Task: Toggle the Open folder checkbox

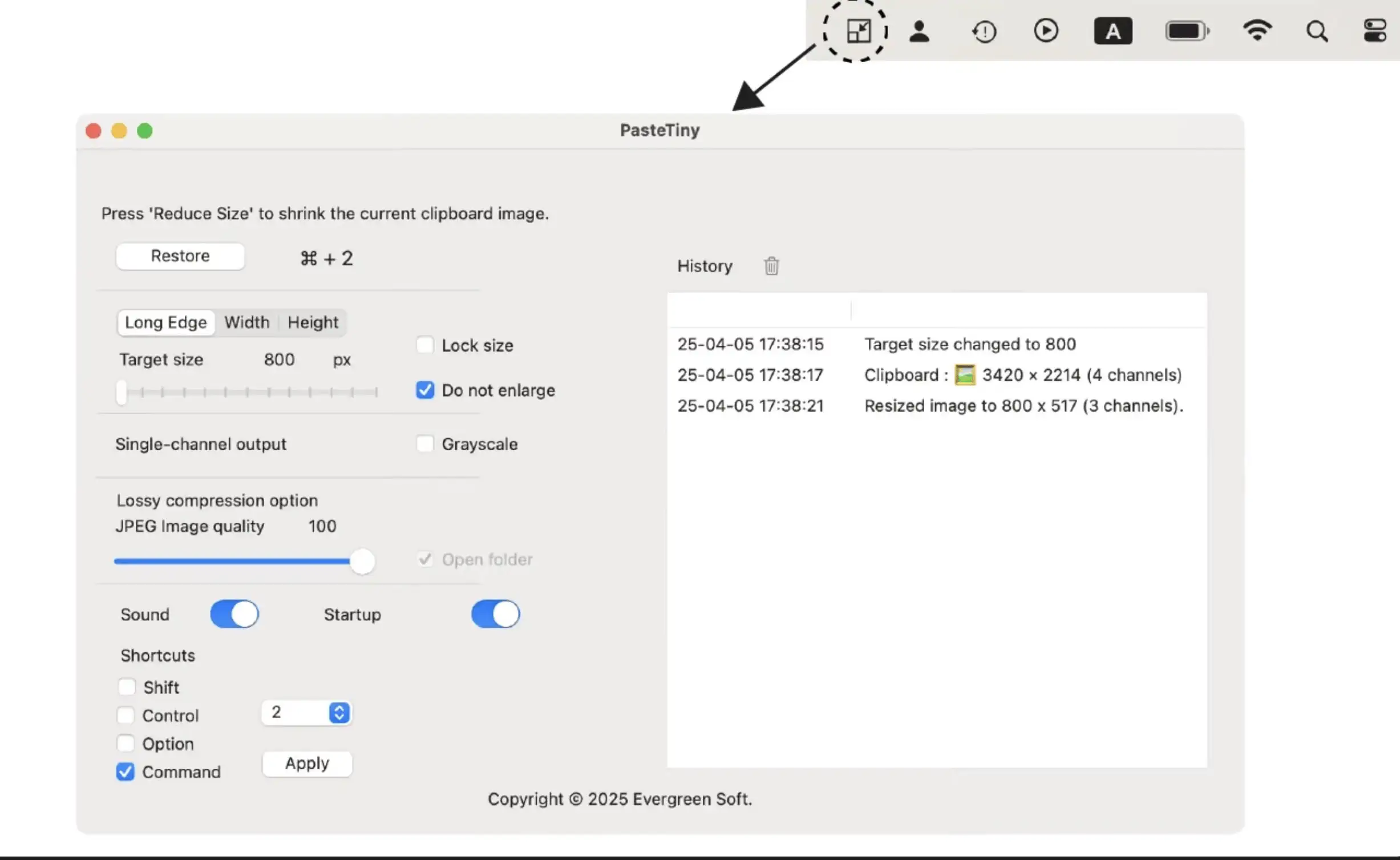Action: click(425, 559)
